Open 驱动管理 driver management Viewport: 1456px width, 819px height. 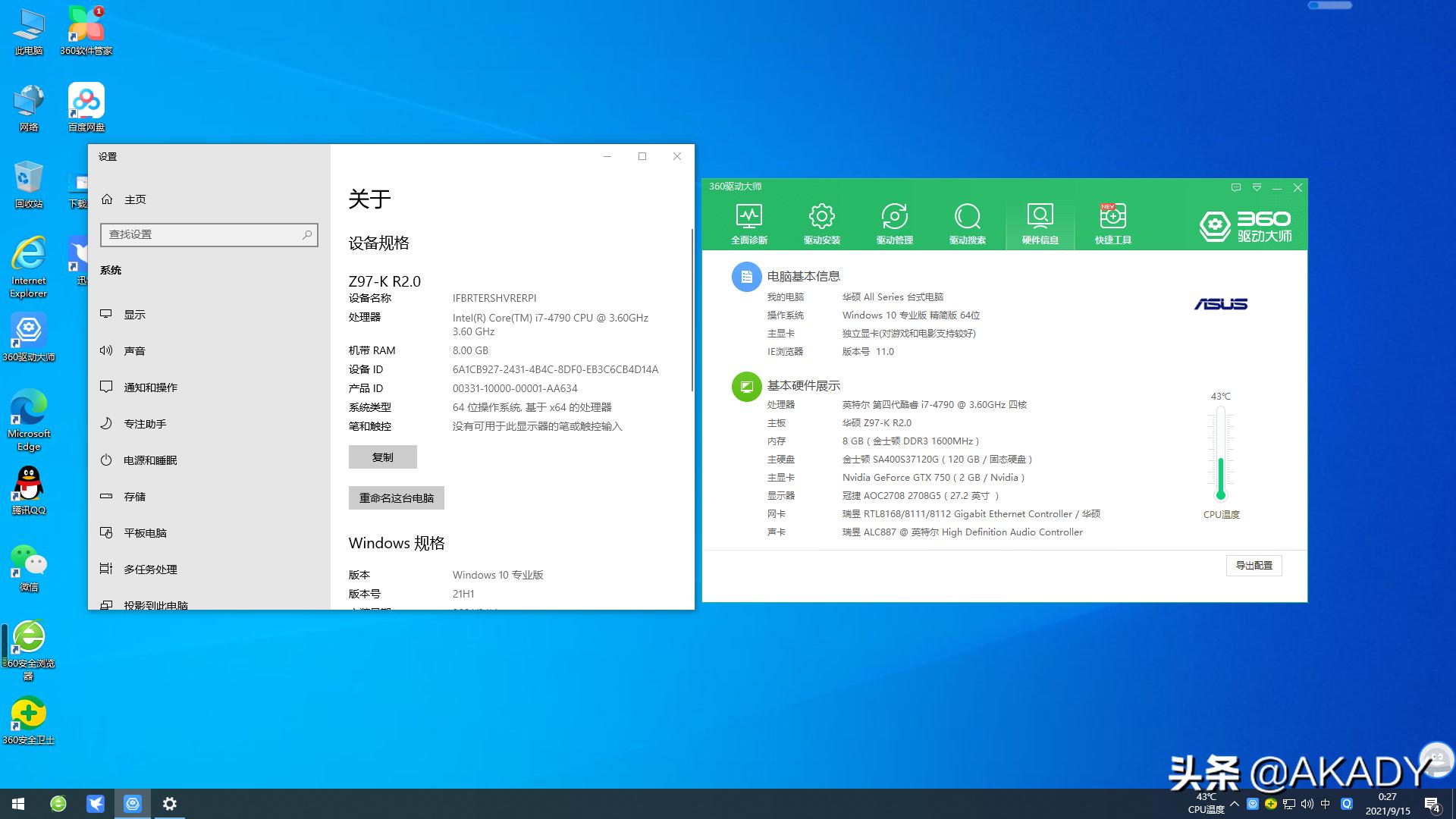(894, 221)
